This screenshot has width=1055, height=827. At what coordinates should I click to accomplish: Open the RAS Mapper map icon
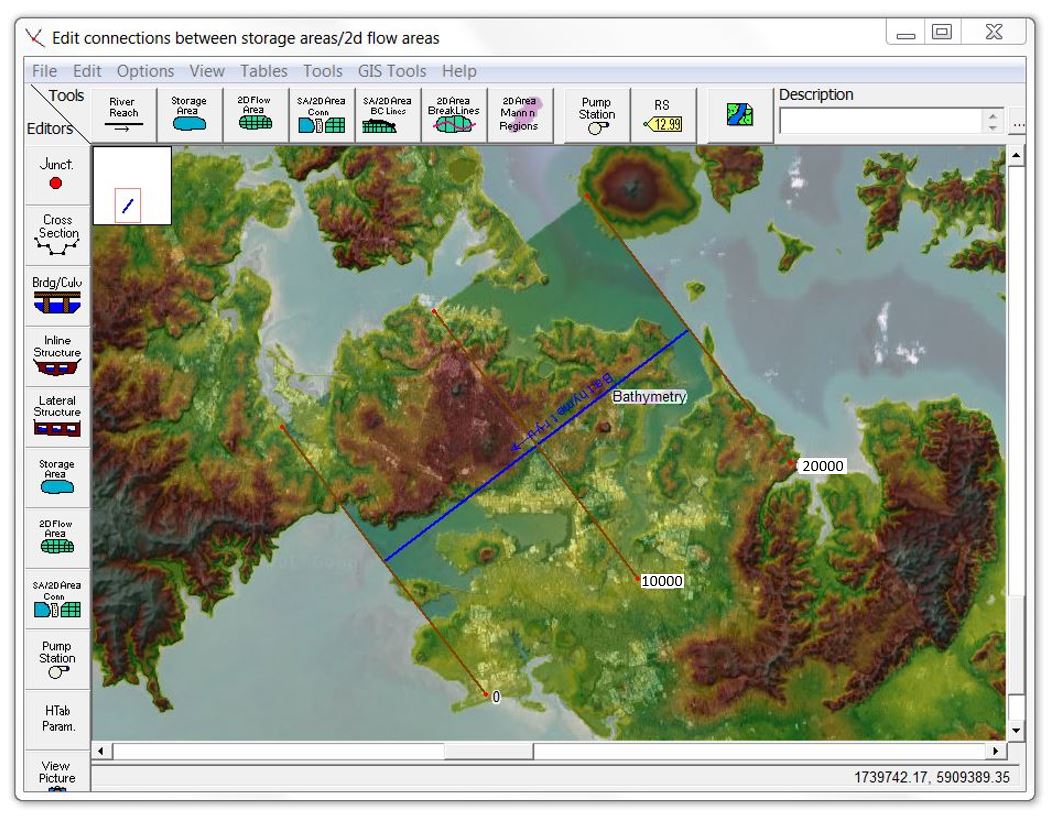[x=740, y=115]
